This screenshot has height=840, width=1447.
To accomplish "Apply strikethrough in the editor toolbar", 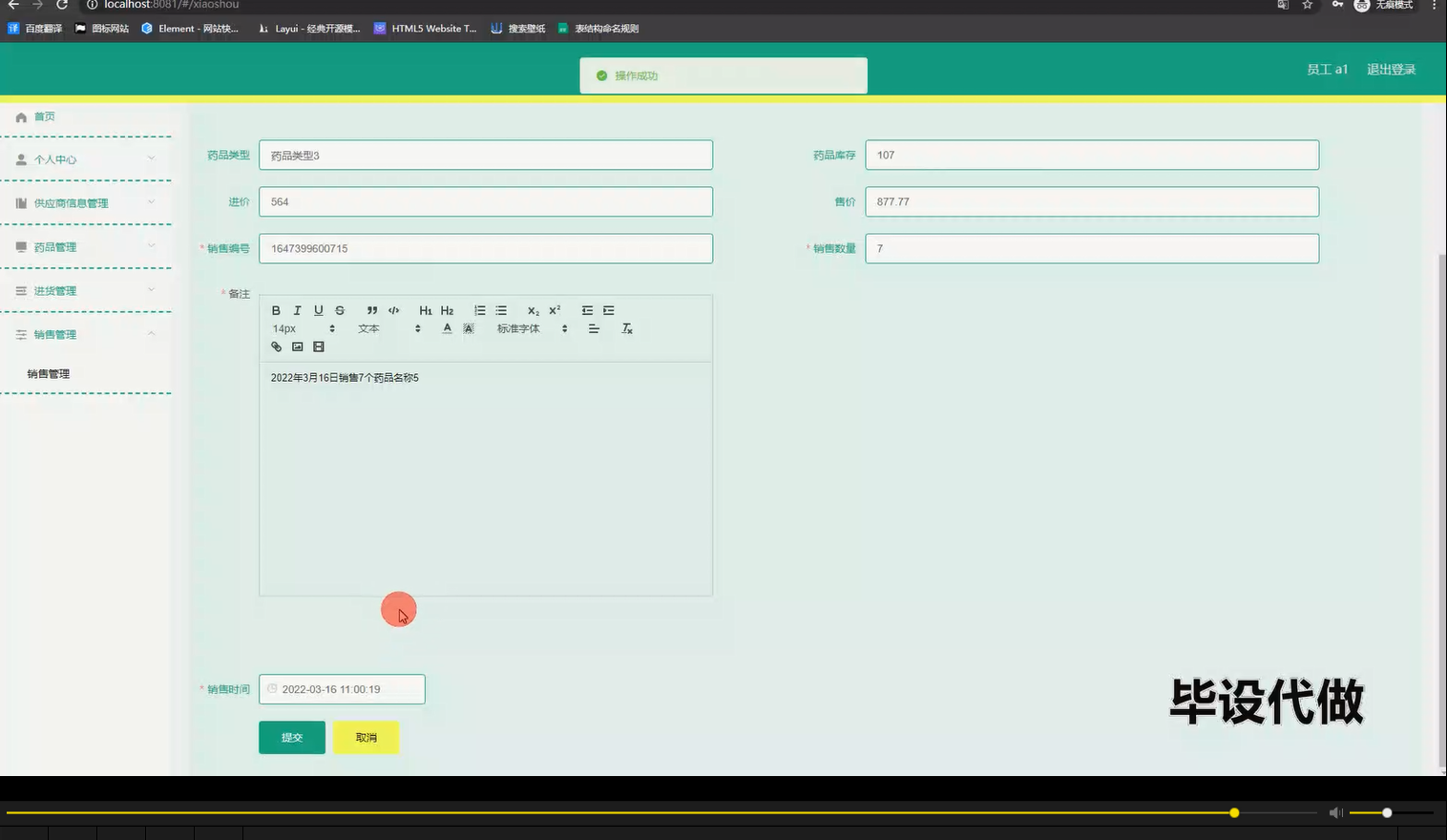I will (340, 310).
